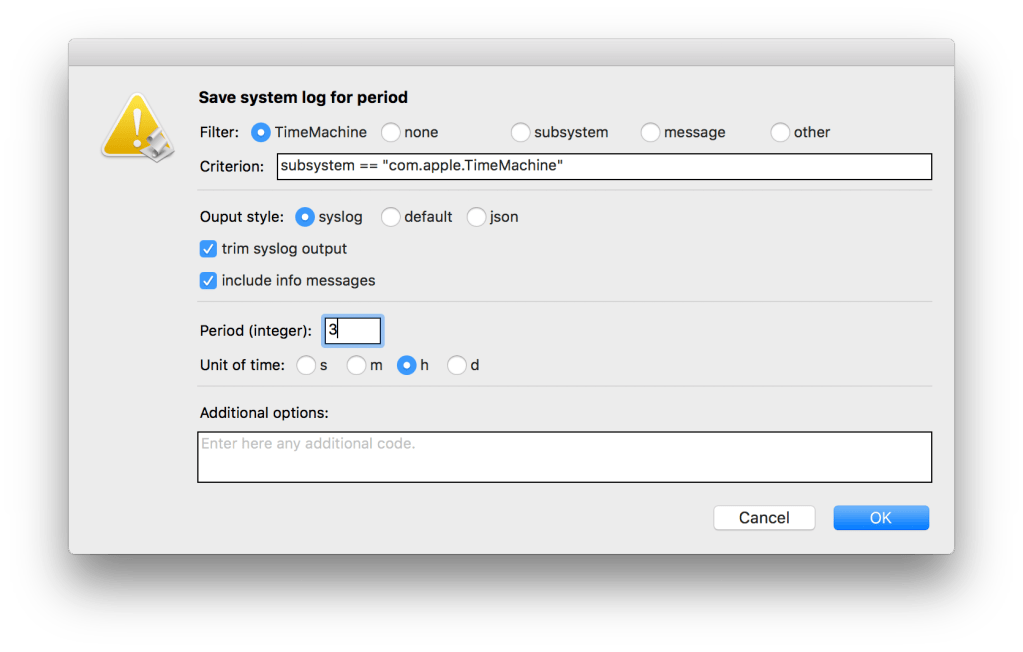Click the Additional options text area

point(564,457)
